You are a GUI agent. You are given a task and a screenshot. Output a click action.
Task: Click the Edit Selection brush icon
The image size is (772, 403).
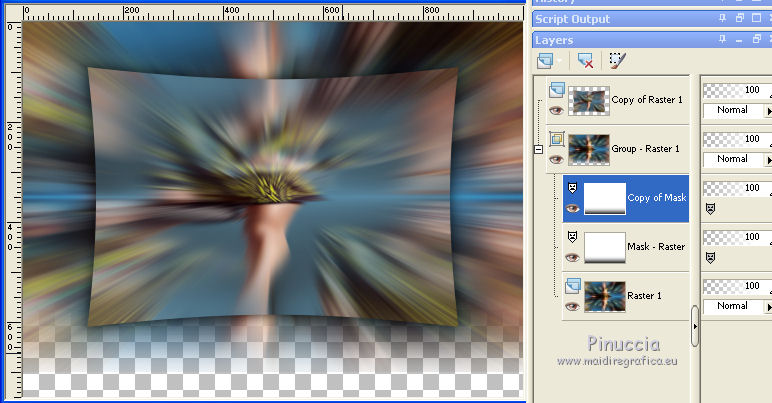pos(617,61)
